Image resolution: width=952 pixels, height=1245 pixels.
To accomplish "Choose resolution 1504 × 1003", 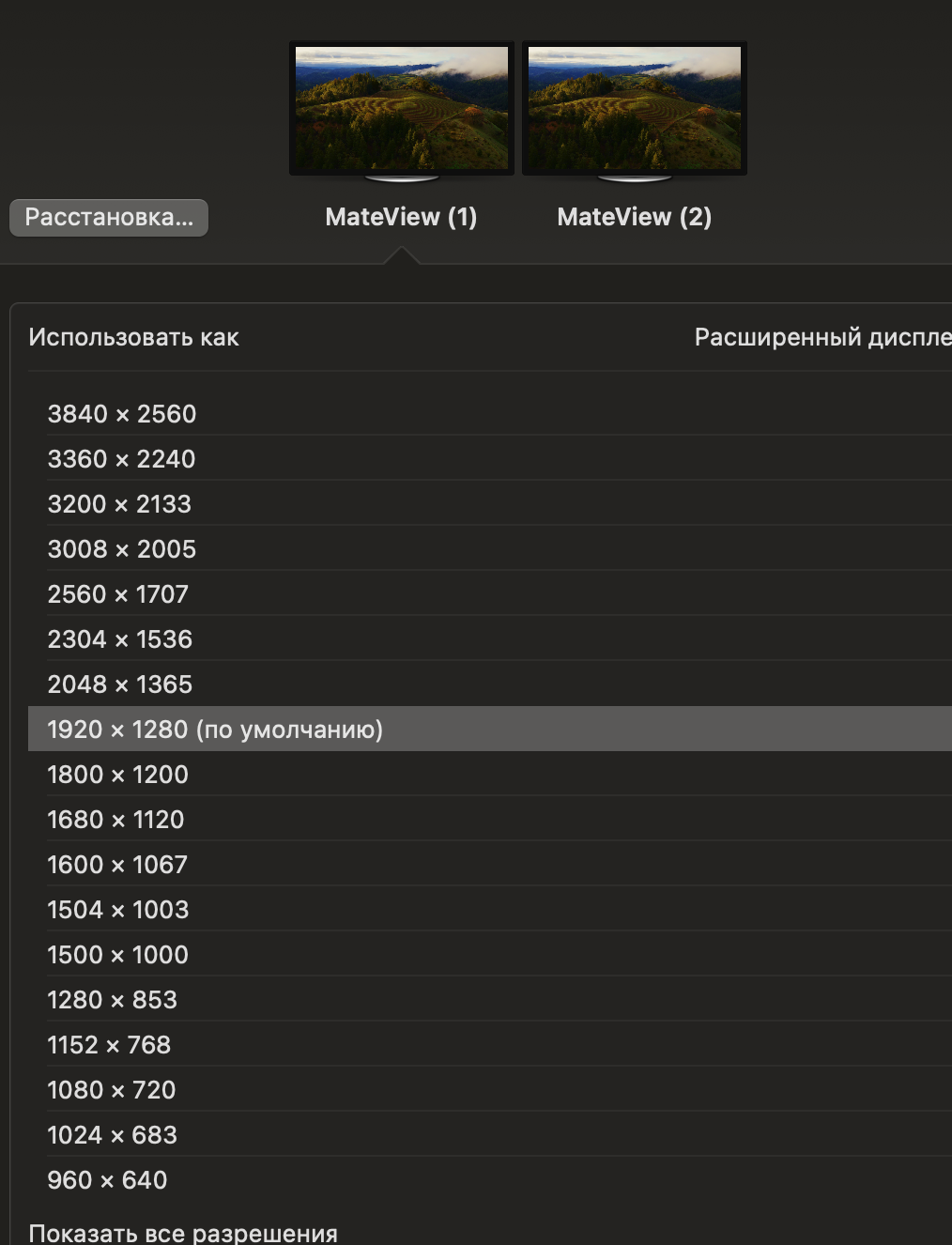I will tap(490, 909).
